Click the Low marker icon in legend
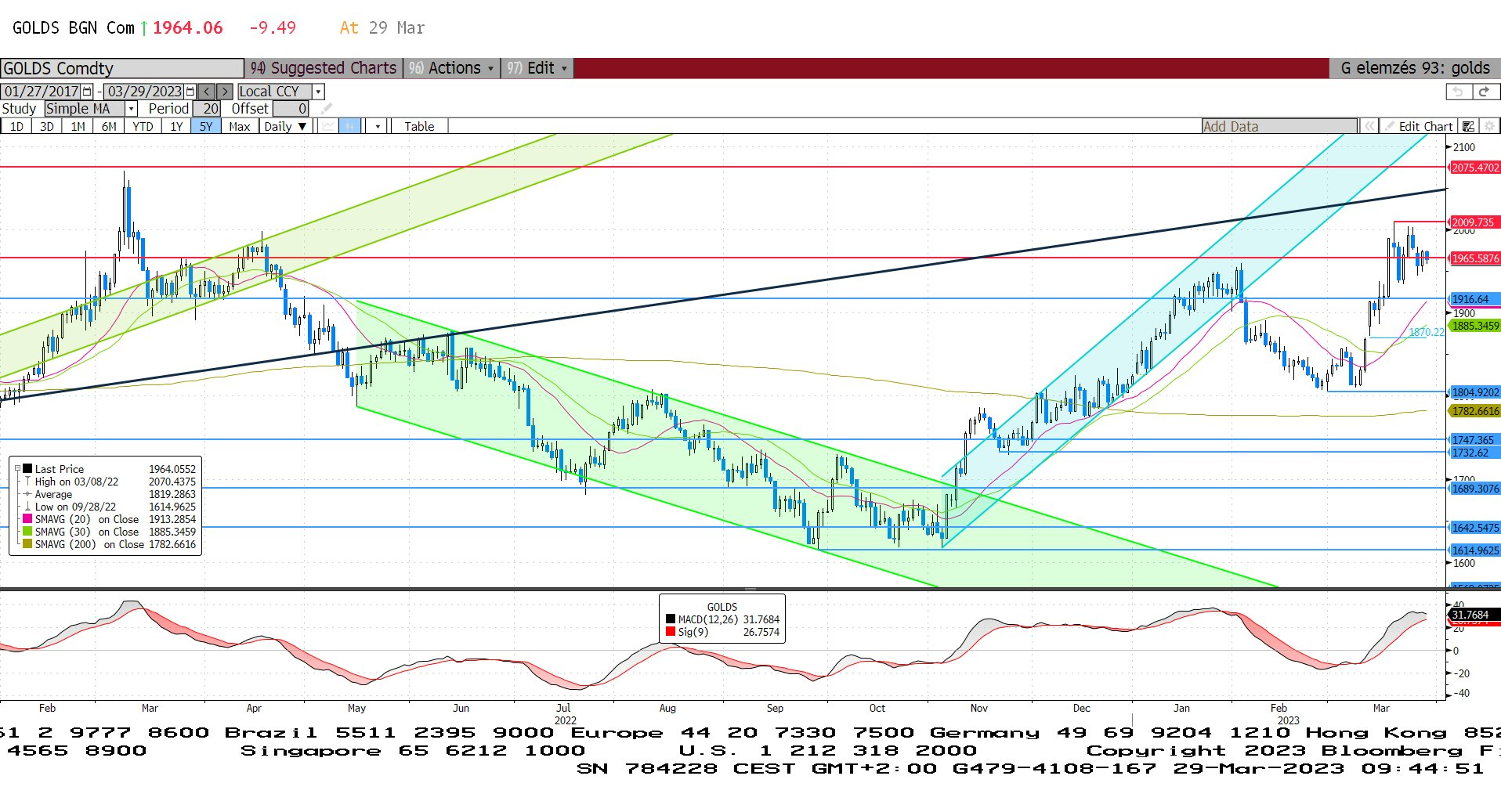Screen dimensions: 1501x812 click(x=27, y=507)
